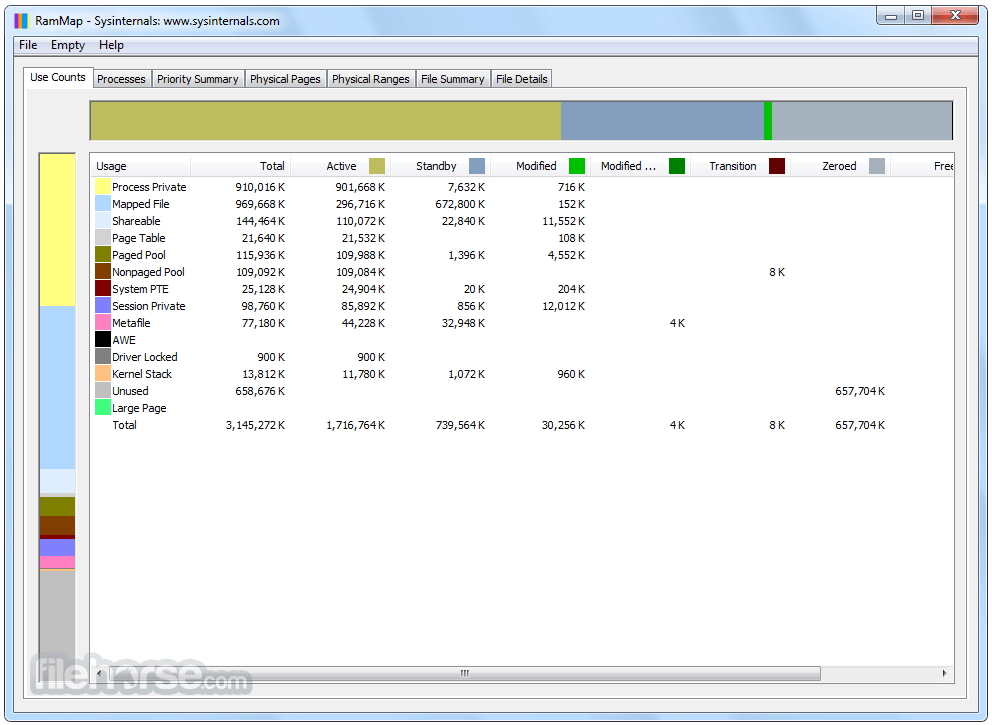
Task: Click the brown Nonpaged Pool row swatch
Action: pos(102,271)
